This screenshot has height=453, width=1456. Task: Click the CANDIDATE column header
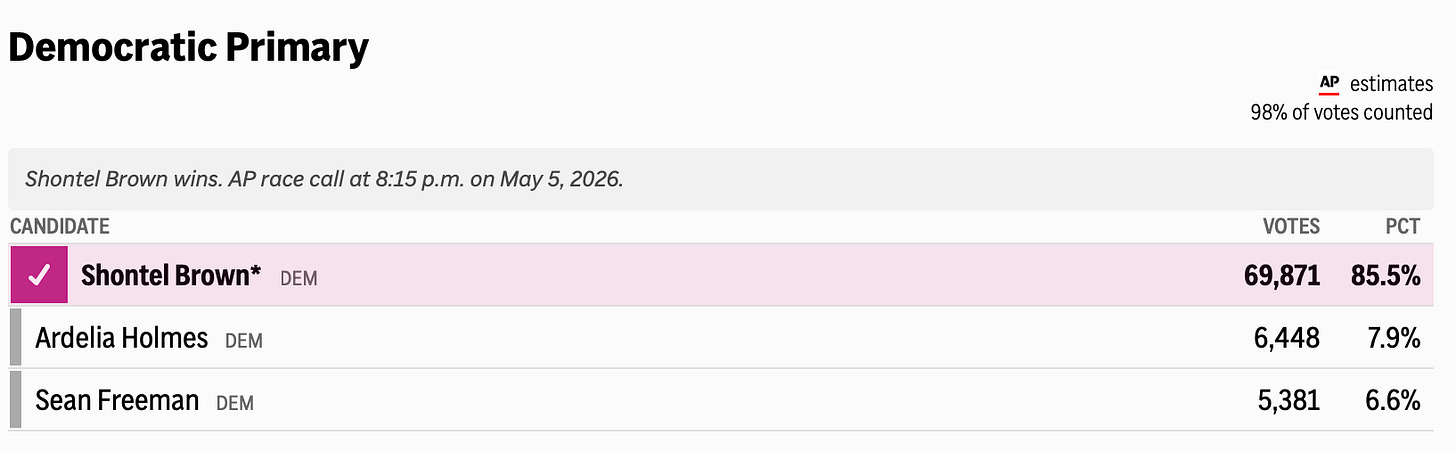tap(60, 226)
